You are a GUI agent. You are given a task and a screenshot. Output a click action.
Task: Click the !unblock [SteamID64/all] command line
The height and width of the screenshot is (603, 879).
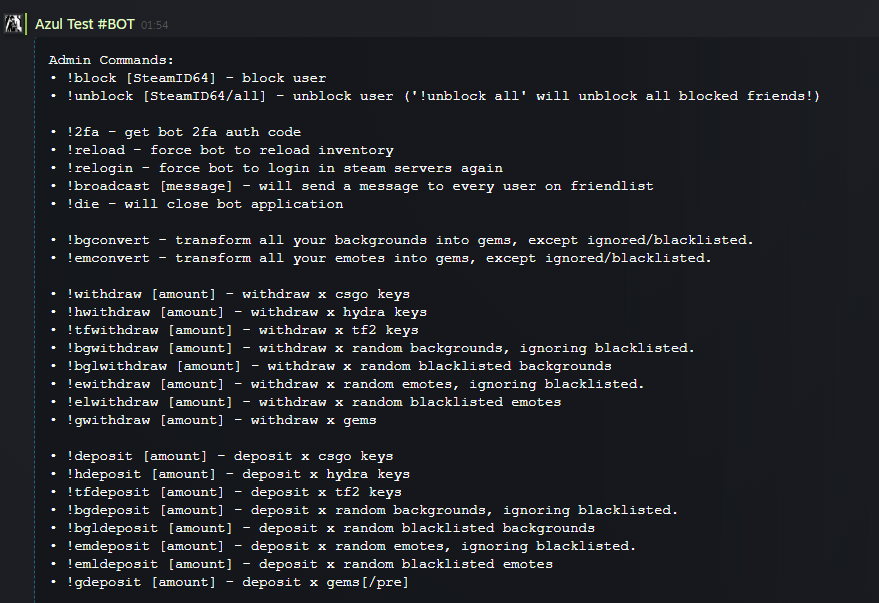pos(434,96)
